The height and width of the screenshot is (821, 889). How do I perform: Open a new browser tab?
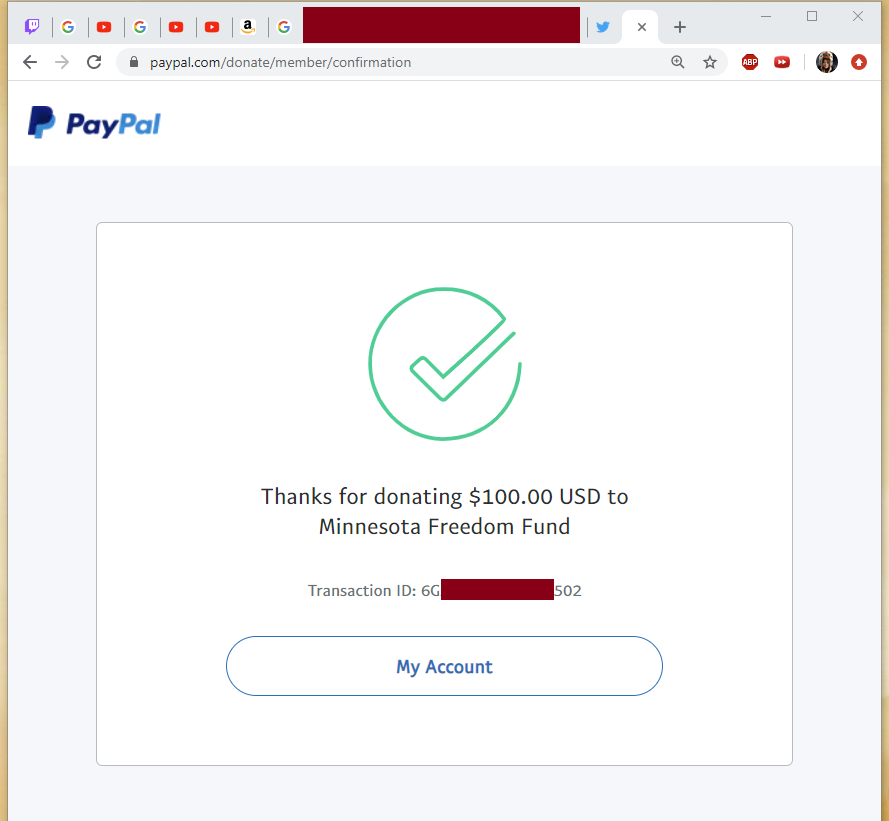(680, 27)
